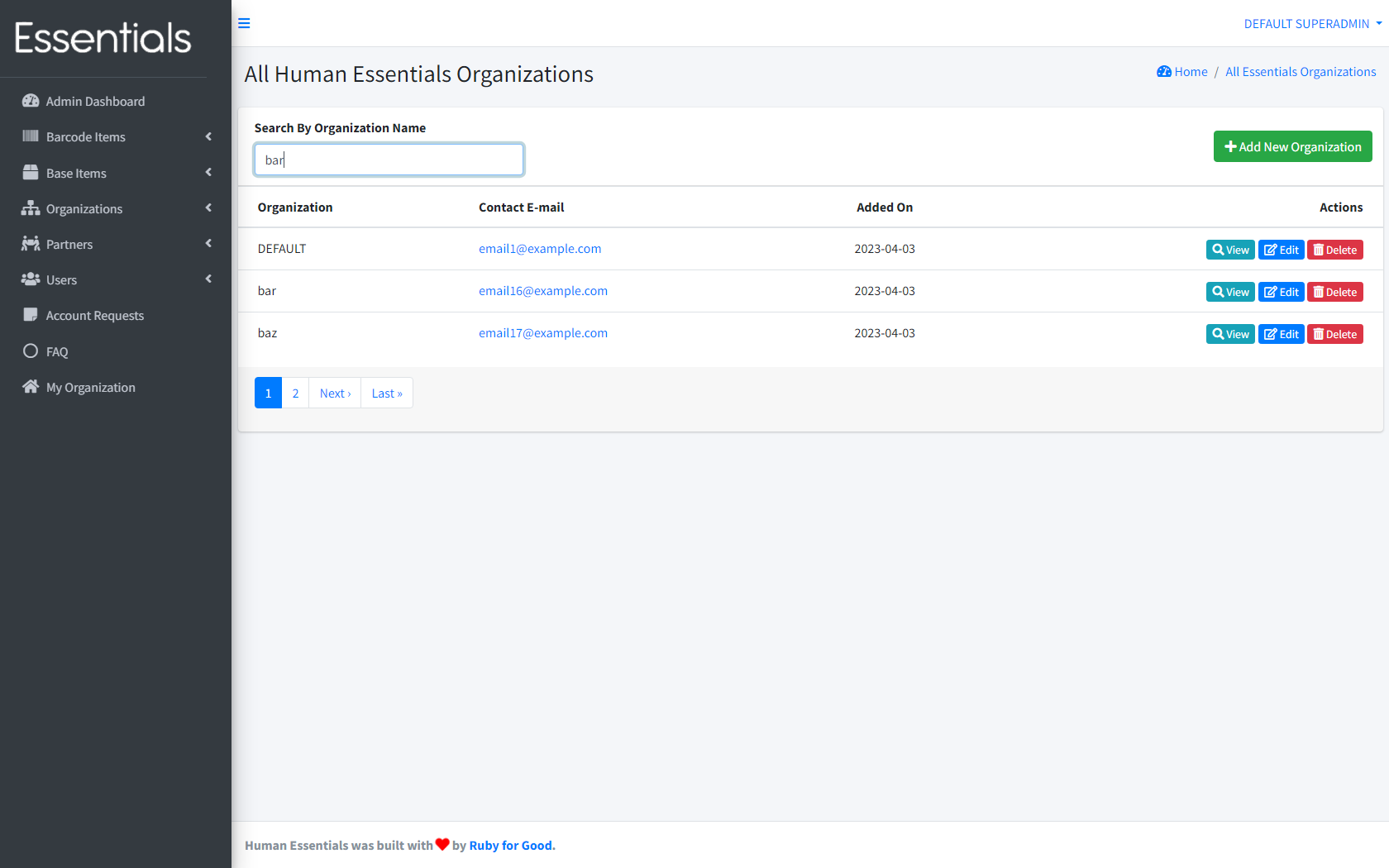Viewport: 1389px width, 868px height.
Task: Open the Organizations sidebar menu
Action: [x=116, y=207]
